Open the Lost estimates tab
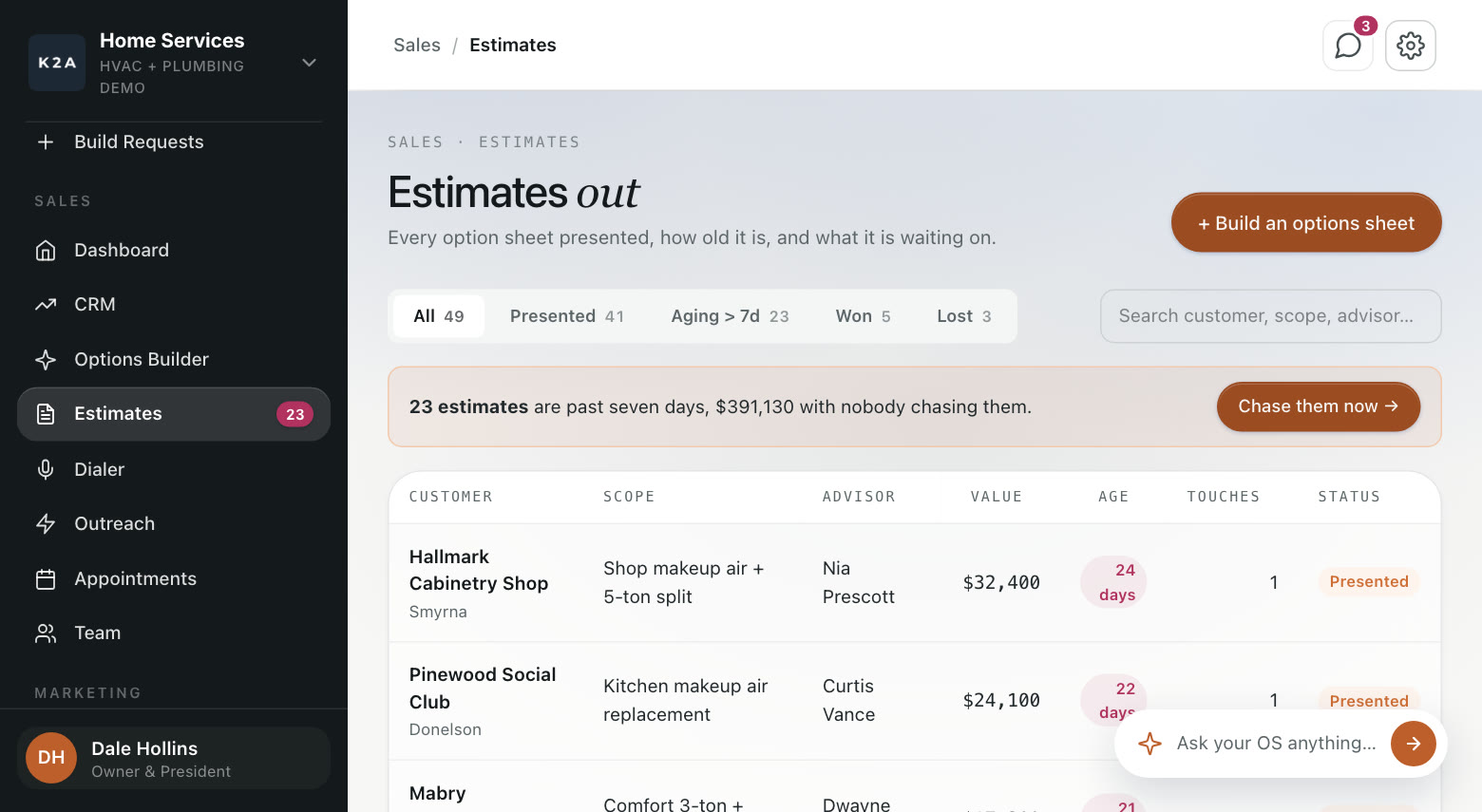1482x812 pixels. (x=964, y=316)
